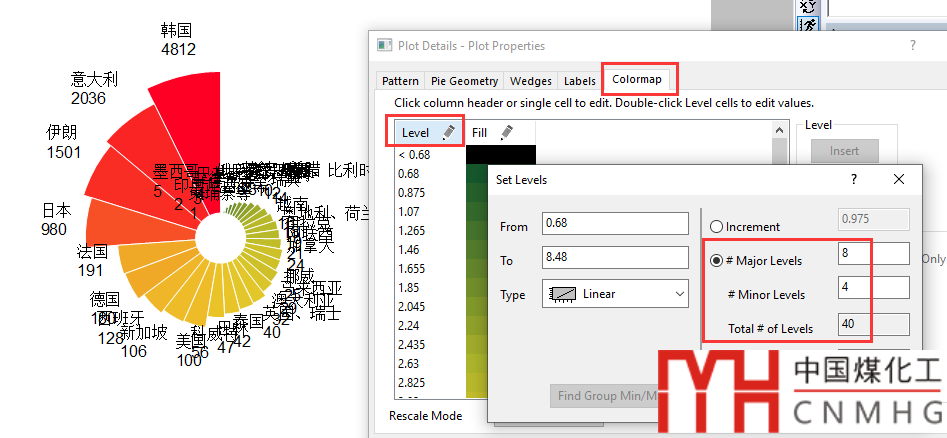The image size is (947, 438).
Task: Click the Fill column header pencil icon
Action: coord(506,132)
